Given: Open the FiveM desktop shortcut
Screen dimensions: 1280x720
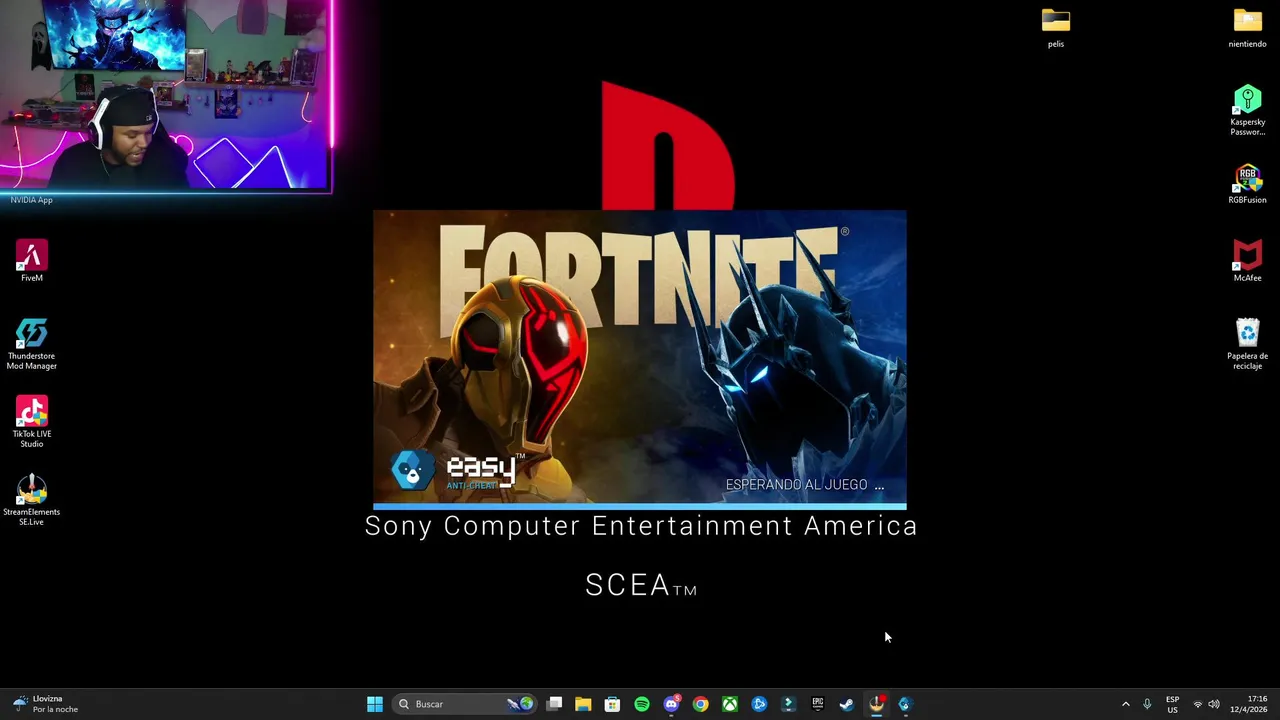Looking at the screenshot, I should [x=32, y=260].
